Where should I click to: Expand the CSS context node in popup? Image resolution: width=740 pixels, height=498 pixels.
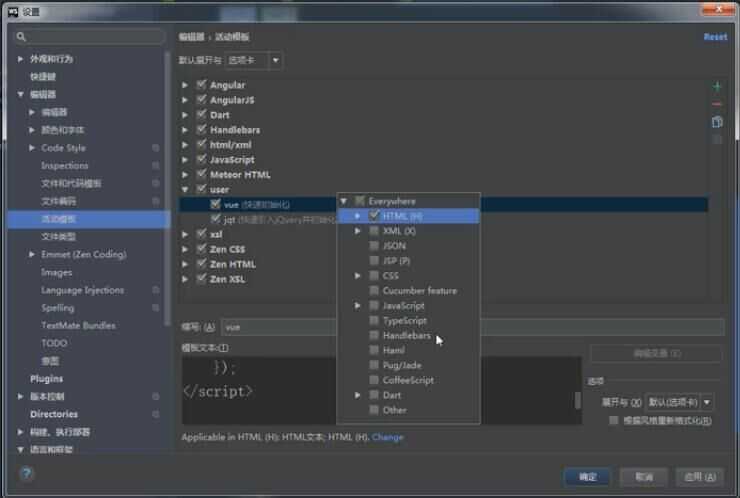pos(357,276)
